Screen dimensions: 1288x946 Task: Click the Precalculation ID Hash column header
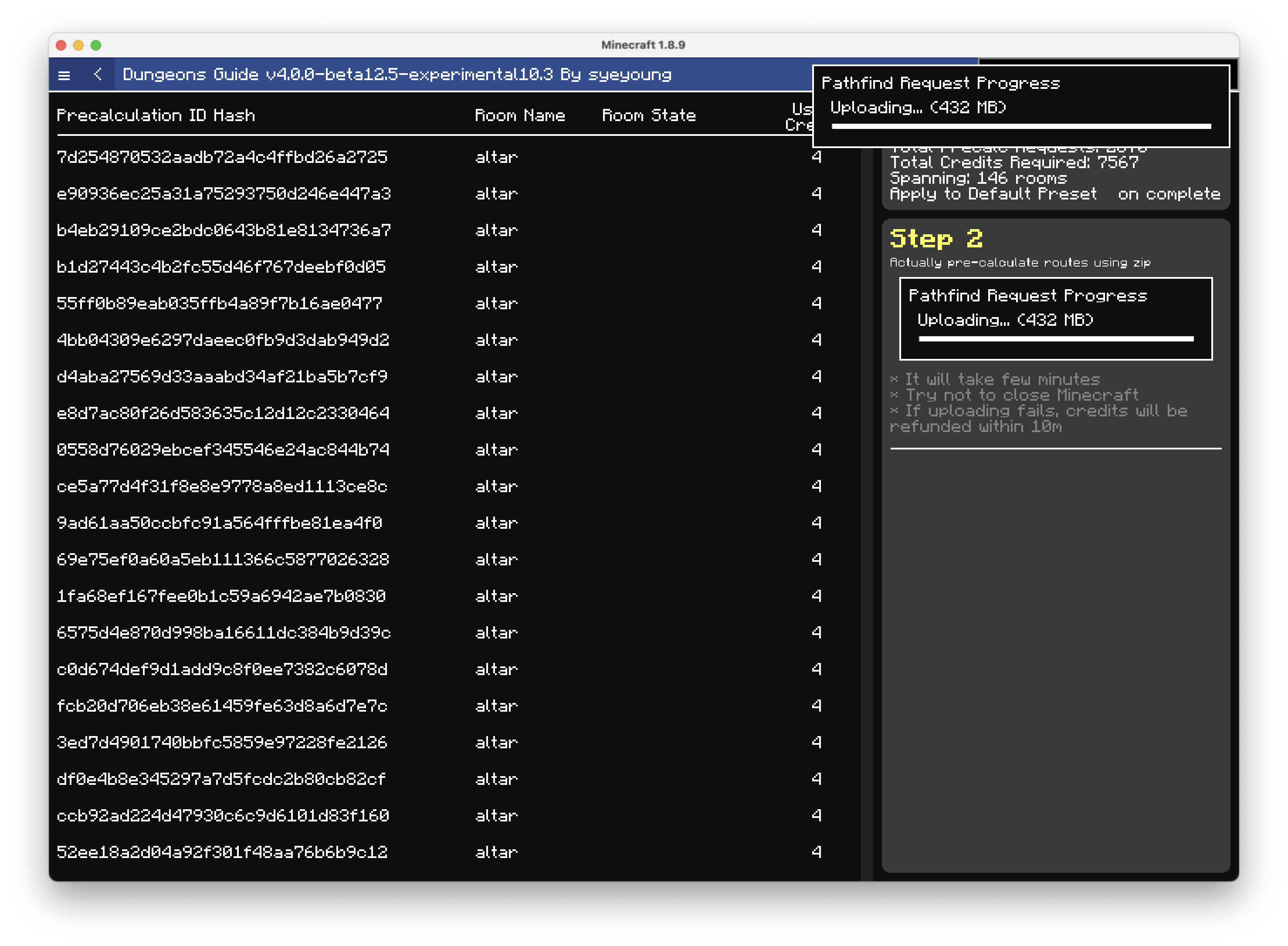(x=155, y=116)
